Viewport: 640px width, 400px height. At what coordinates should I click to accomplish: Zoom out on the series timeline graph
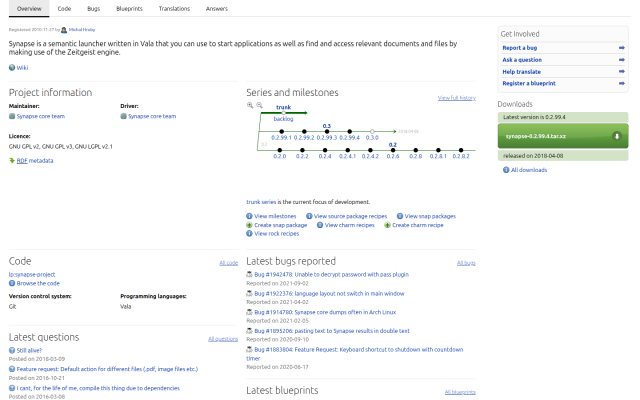pyautogui.click(x=259, y=105)
